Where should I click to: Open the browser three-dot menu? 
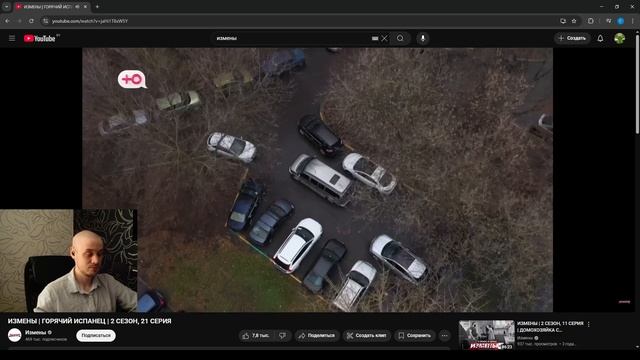633,21
